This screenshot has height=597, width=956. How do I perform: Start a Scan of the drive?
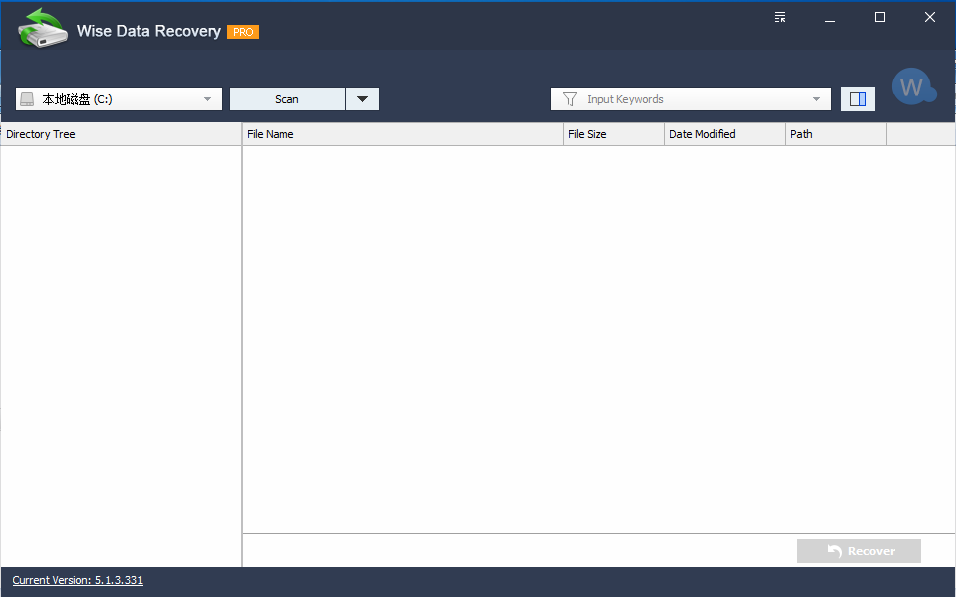pyautogui.click(x=287, y=99)
